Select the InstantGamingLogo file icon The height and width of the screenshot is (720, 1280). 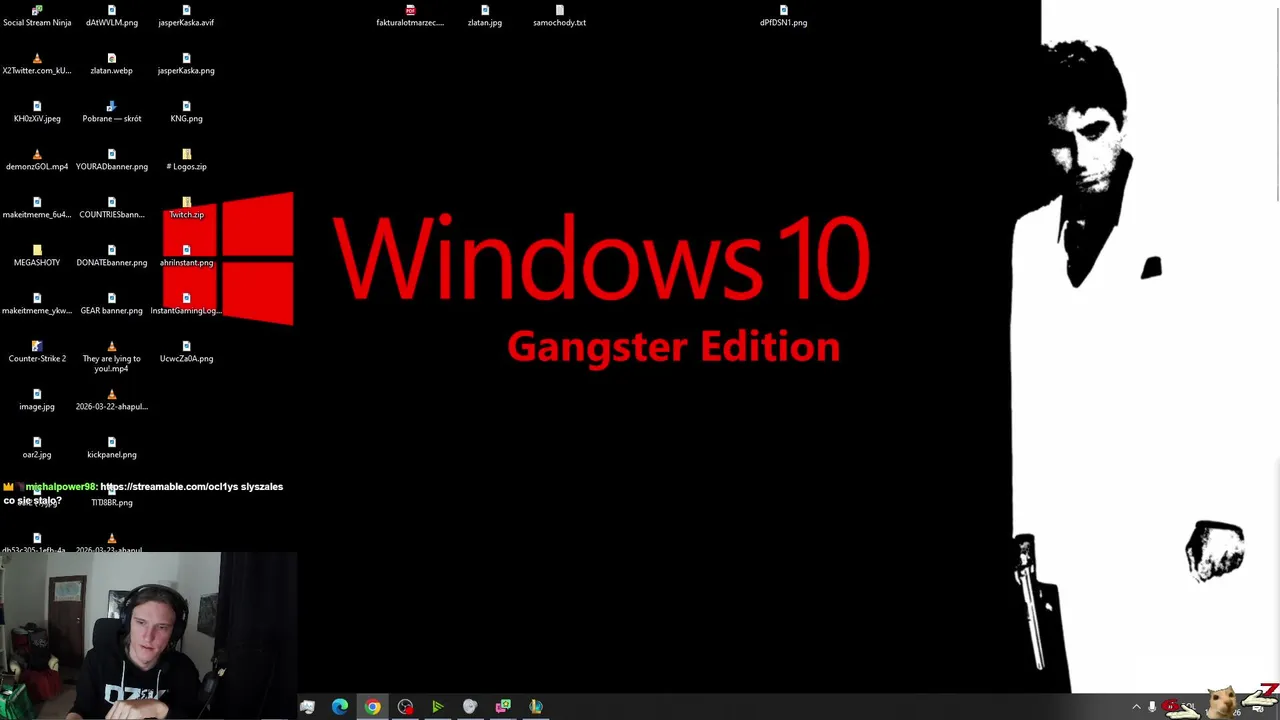pyautogui.click(x=186, y=304)
